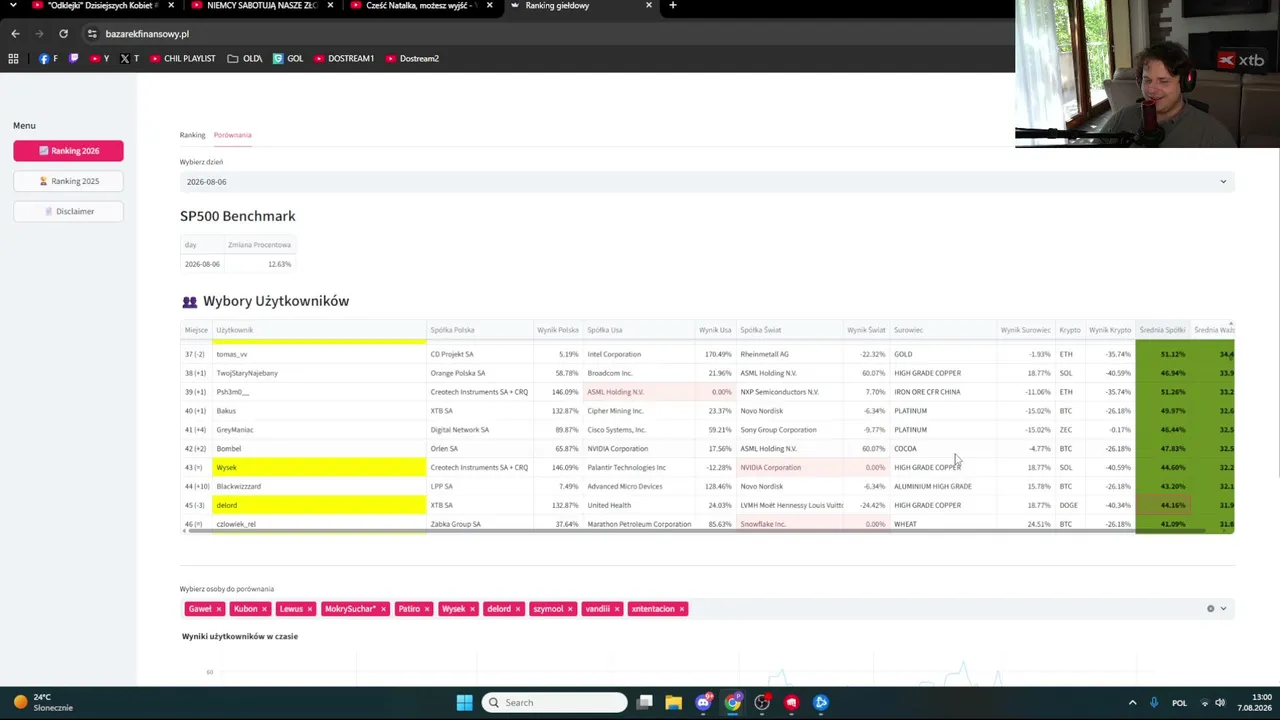The image size is (1280, 720).
Task: Click the highlighted delord user cell
Action: pos(319,505)
